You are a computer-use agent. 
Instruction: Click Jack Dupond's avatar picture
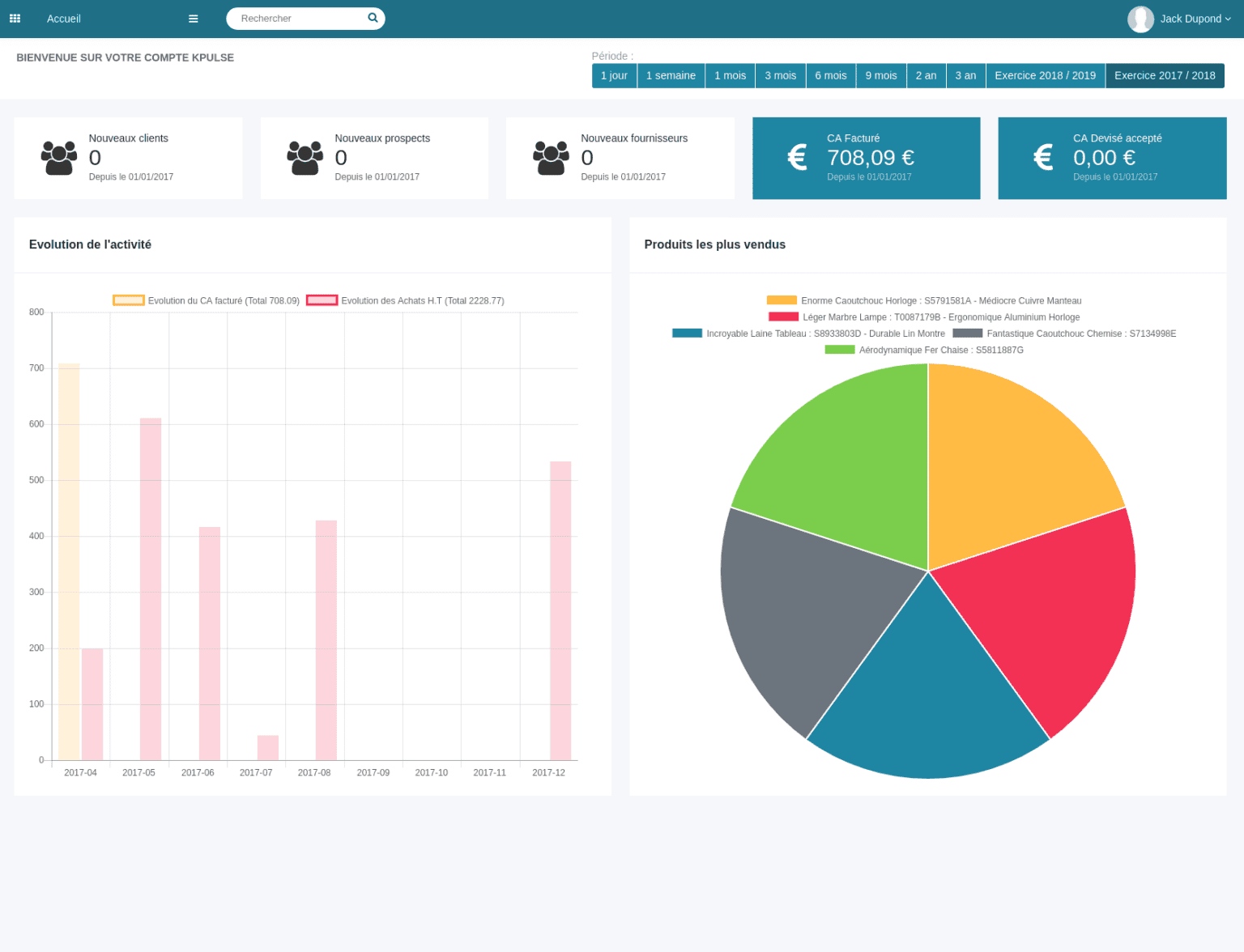[1140, 19]
